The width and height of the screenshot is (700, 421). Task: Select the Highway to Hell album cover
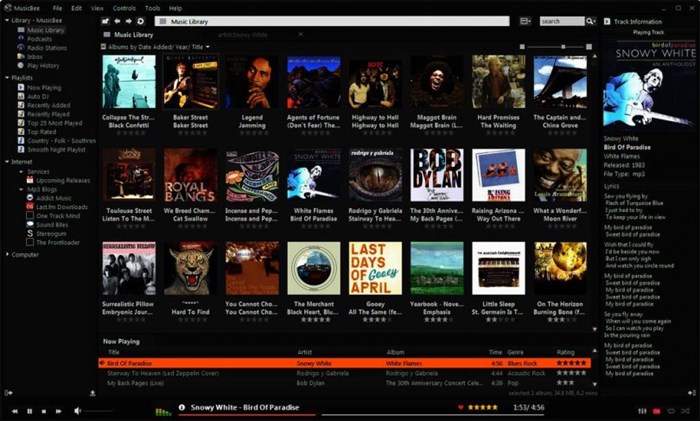click(375, 82)
